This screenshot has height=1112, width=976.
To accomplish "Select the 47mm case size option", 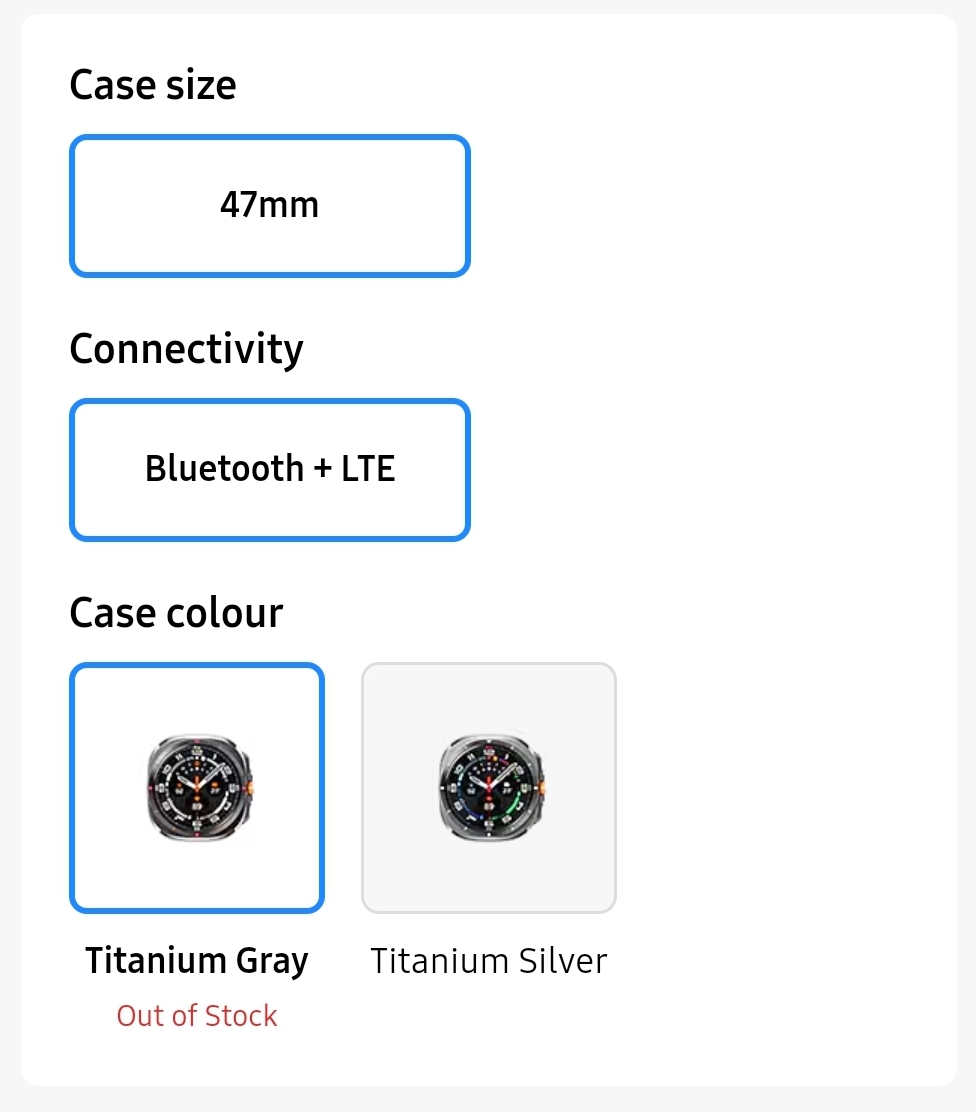I will 270,206.
